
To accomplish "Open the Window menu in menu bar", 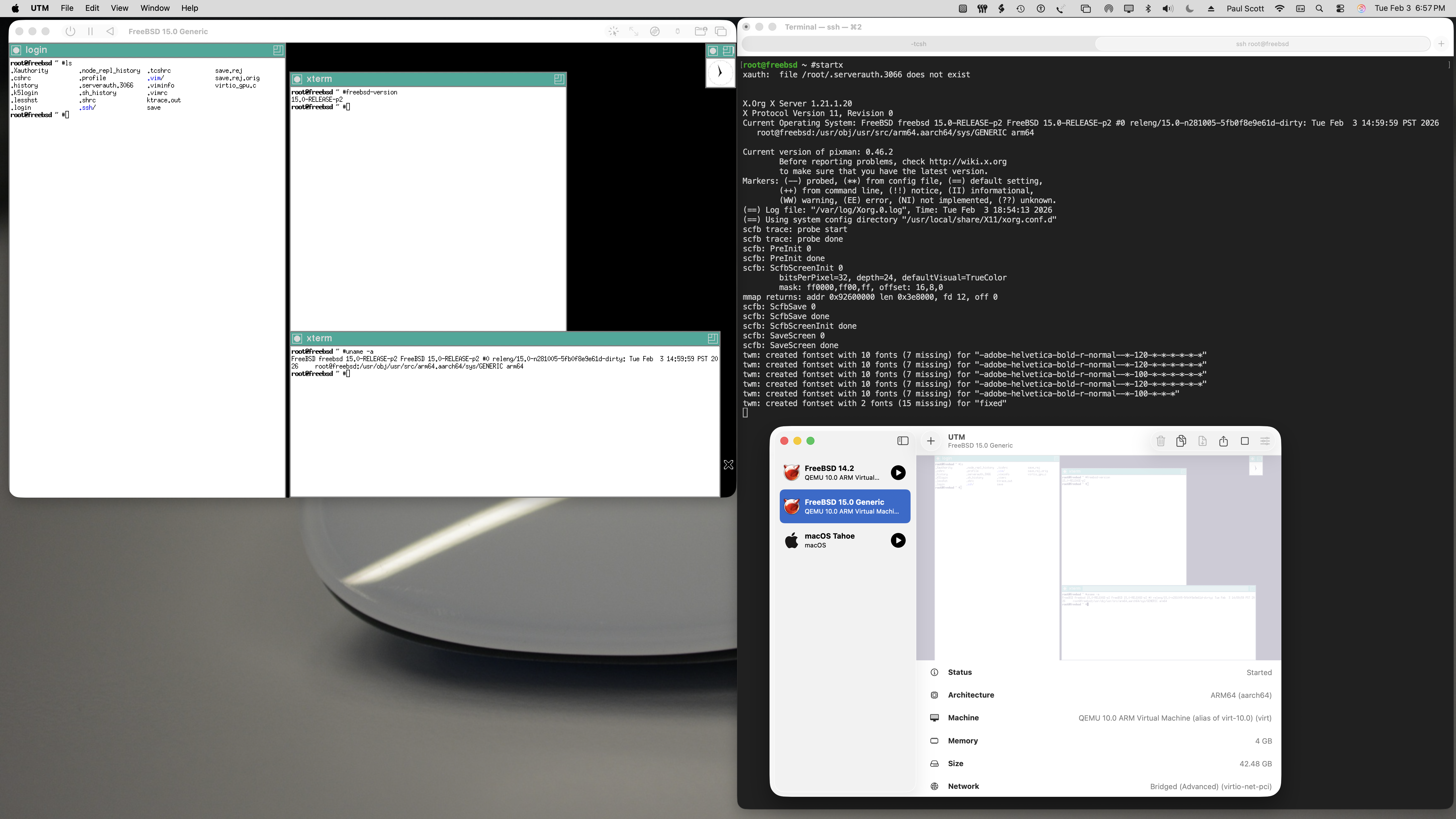I will (x=155, y=8).
